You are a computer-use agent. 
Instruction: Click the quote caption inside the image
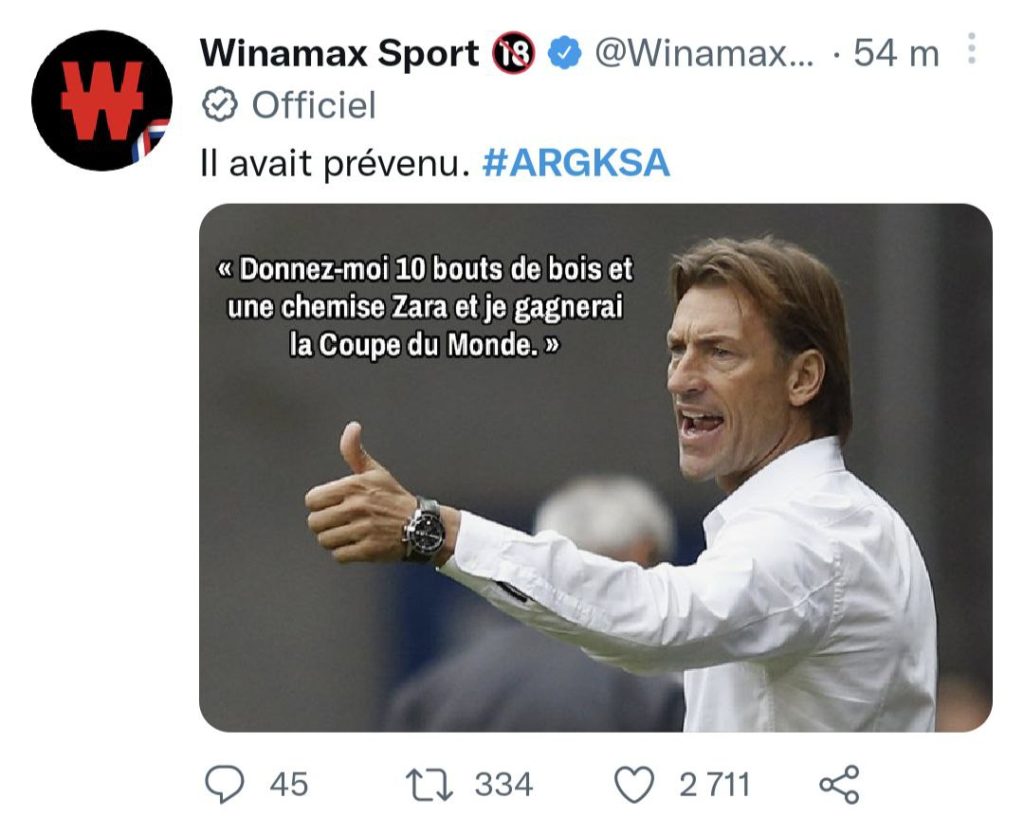click(x=424, y=307)
